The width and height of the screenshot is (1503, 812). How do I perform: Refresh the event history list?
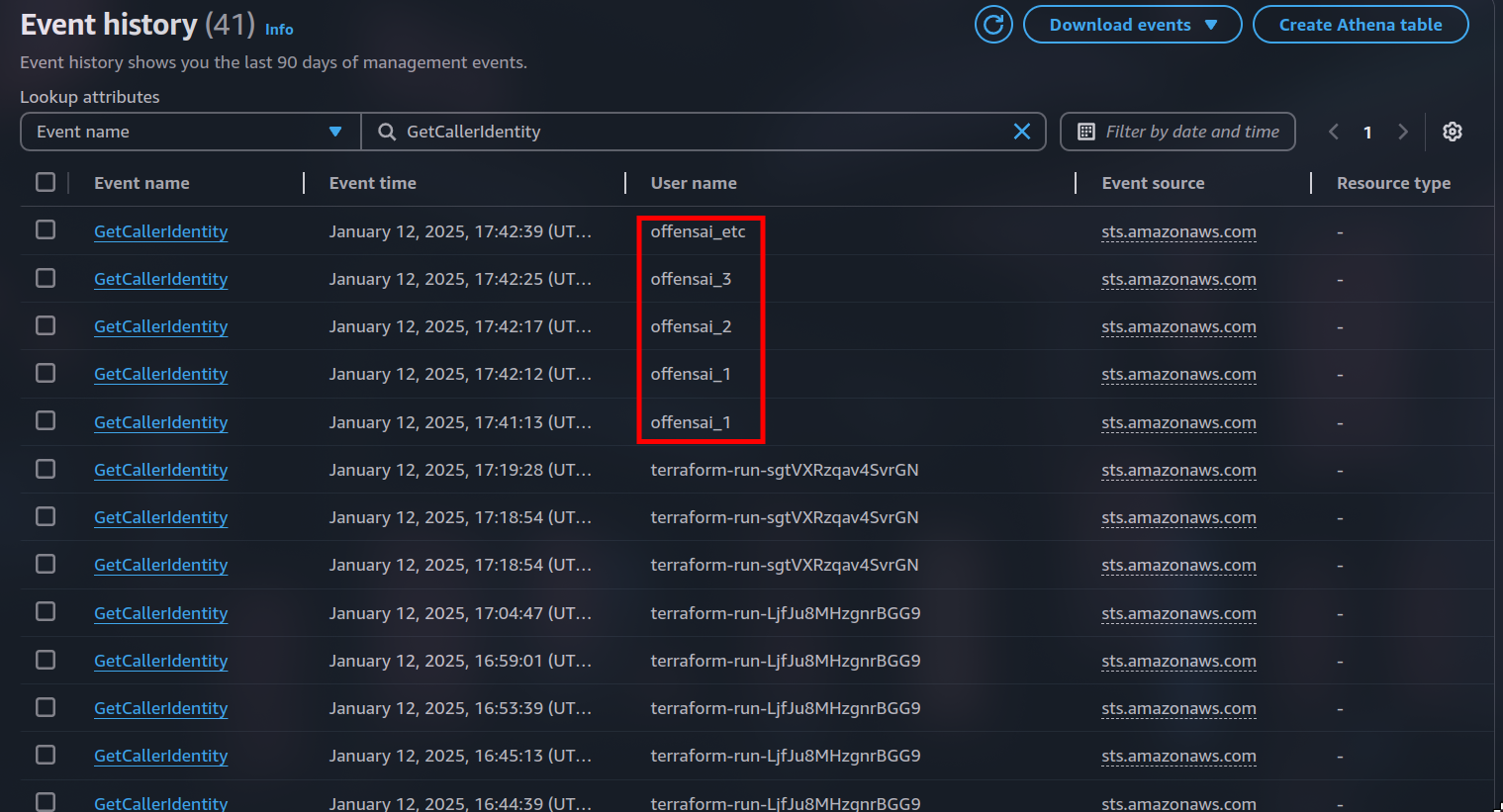(993, 24)
